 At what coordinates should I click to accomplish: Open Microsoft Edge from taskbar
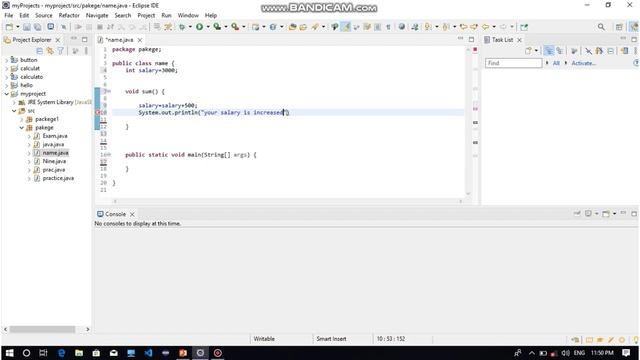[61, 353]
